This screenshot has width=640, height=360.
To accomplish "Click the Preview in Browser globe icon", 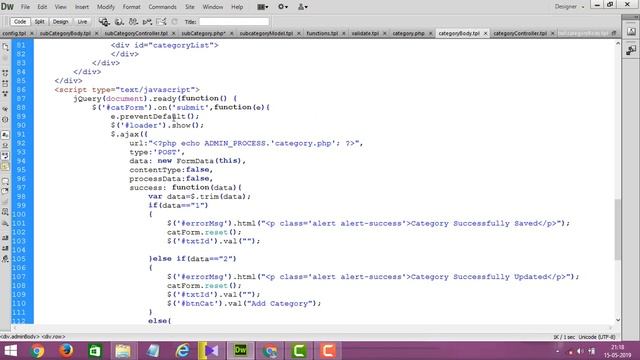I will [119, 22].
